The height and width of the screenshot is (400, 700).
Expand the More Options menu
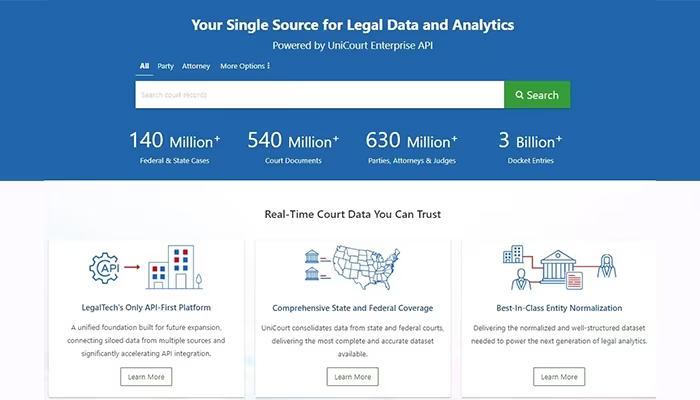point(245,66)
